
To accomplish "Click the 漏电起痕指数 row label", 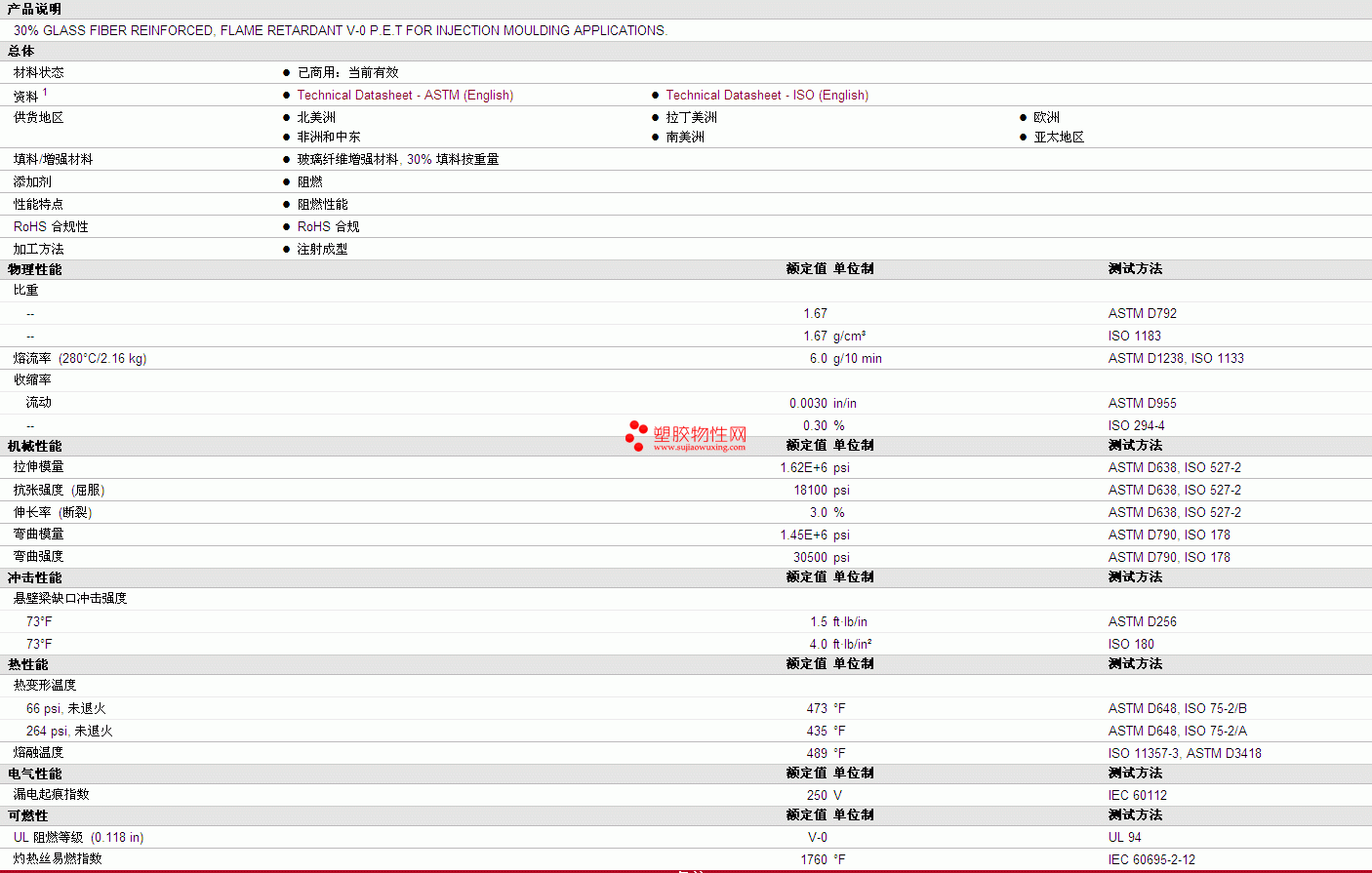I will (x=52, y=795).
